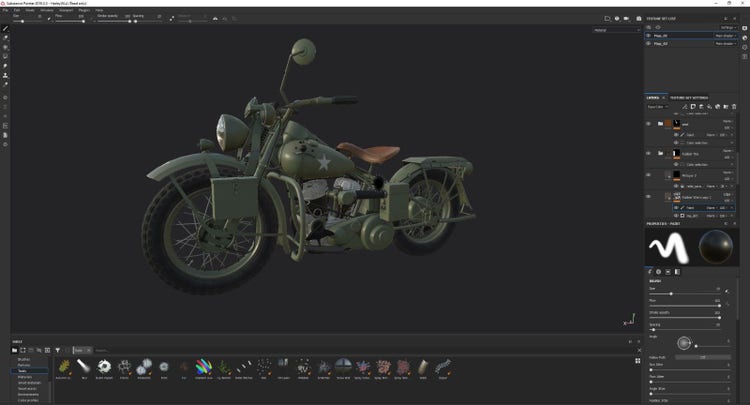Select the Tools category in shelf
Screen dimensions: 750x405
point(23,371)
